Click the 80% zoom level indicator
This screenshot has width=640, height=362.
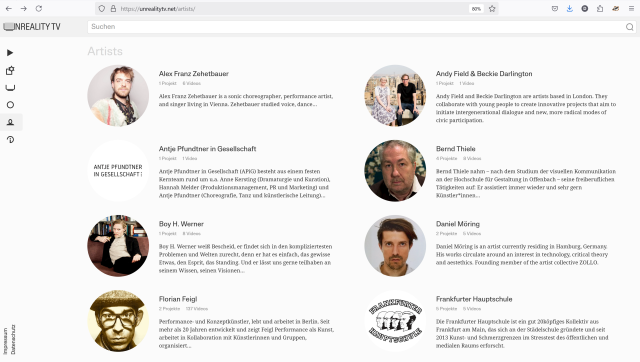(476, 9)
